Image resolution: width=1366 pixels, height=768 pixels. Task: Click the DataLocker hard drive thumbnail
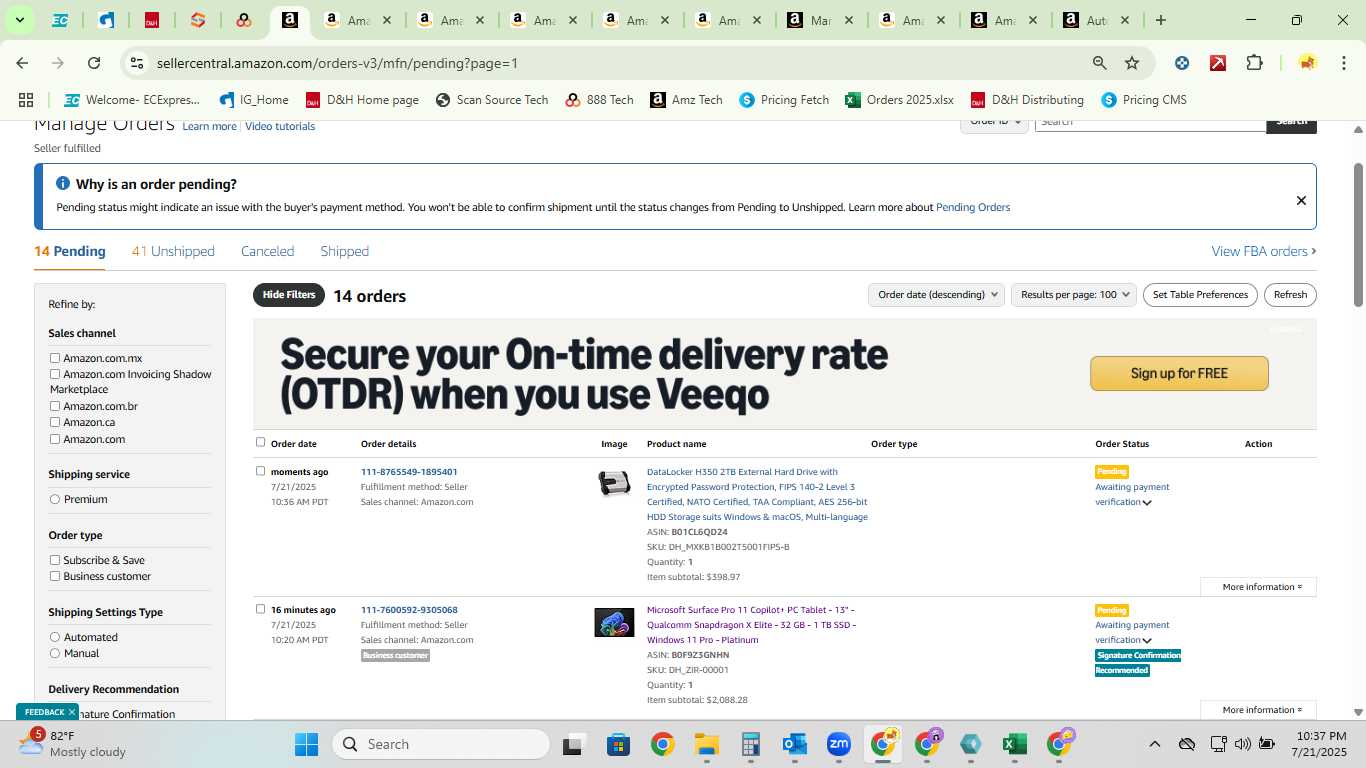coord(614,484)
